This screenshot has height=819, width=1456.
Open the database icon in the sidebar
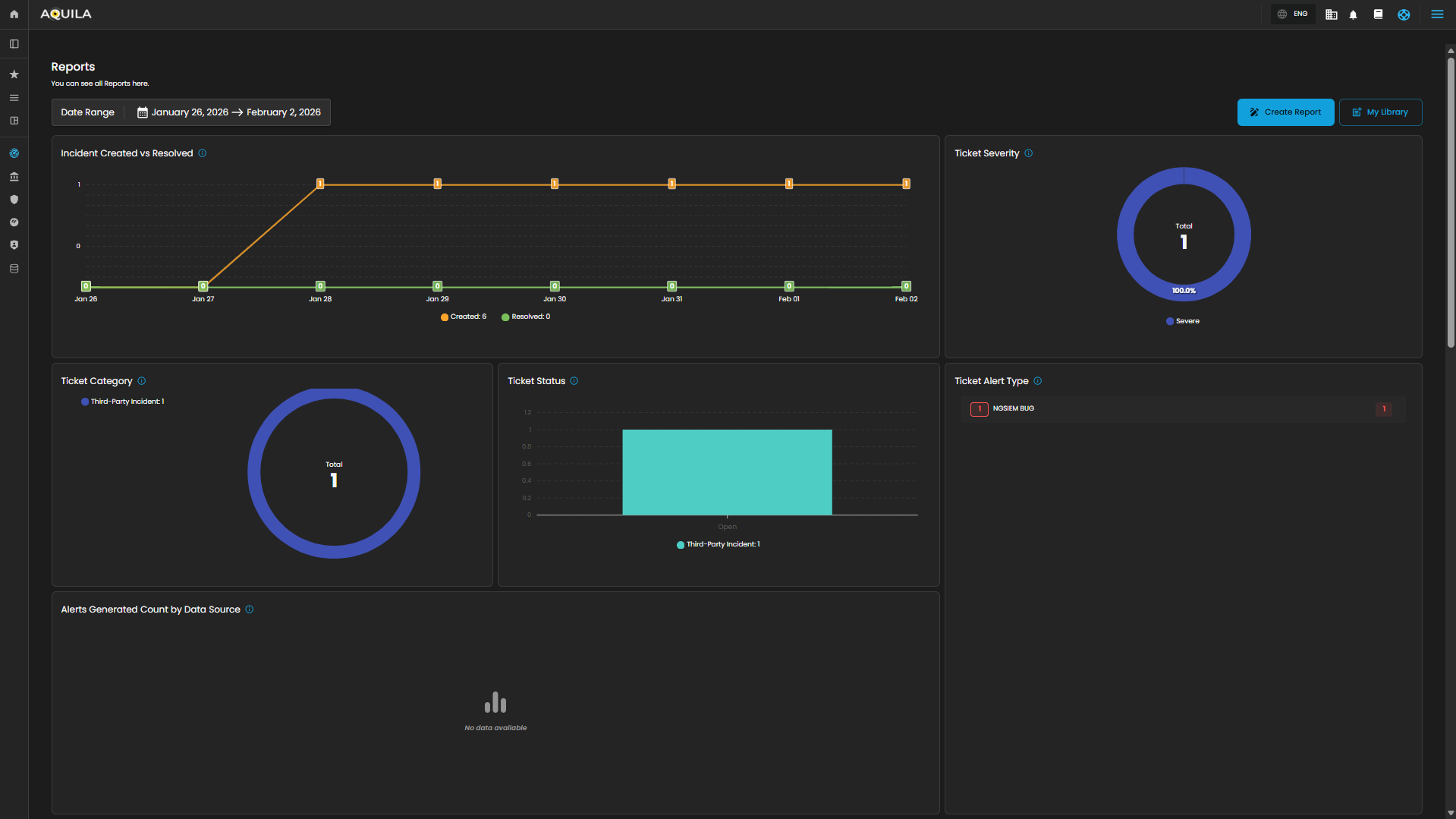[x=14, y=269]
